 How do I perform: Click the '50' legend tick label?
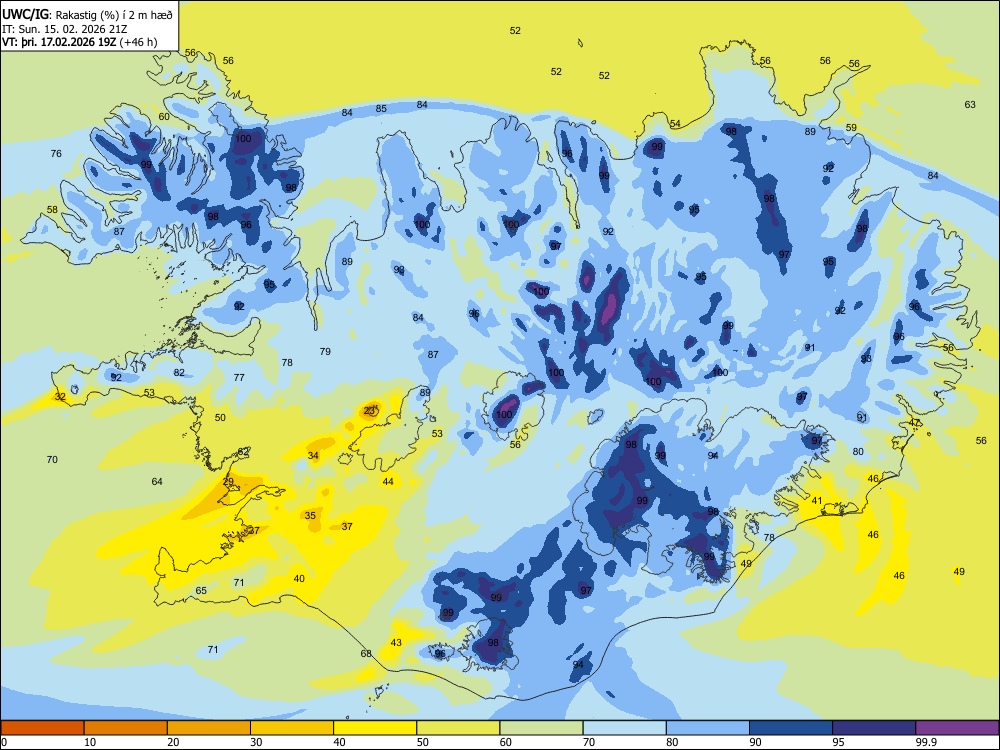423,742
